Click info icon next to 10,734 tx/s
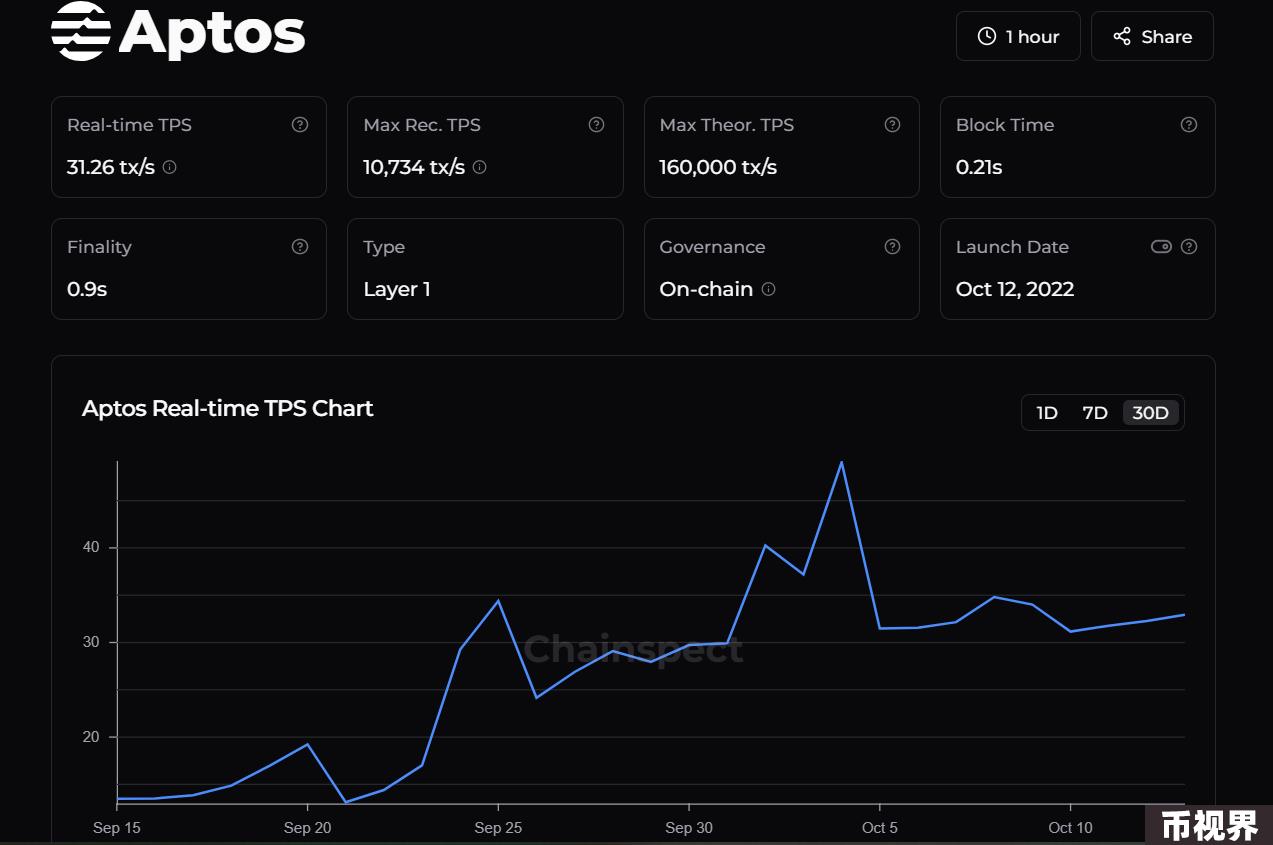The image size is (1273, 845). 479,167
